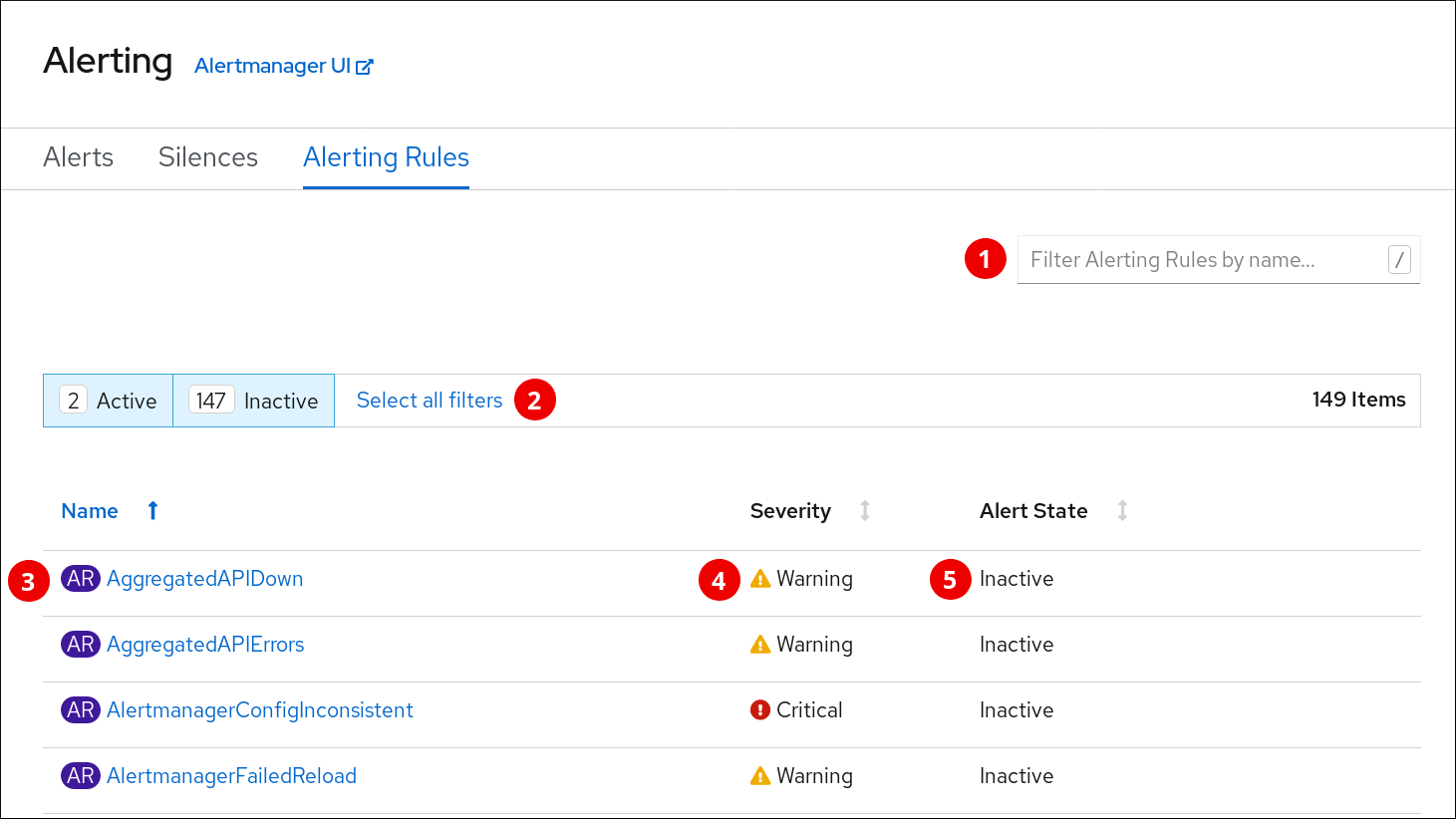Sort rules by Severity column arrows
Screen dimensions: 1456x819
(865, 511)
